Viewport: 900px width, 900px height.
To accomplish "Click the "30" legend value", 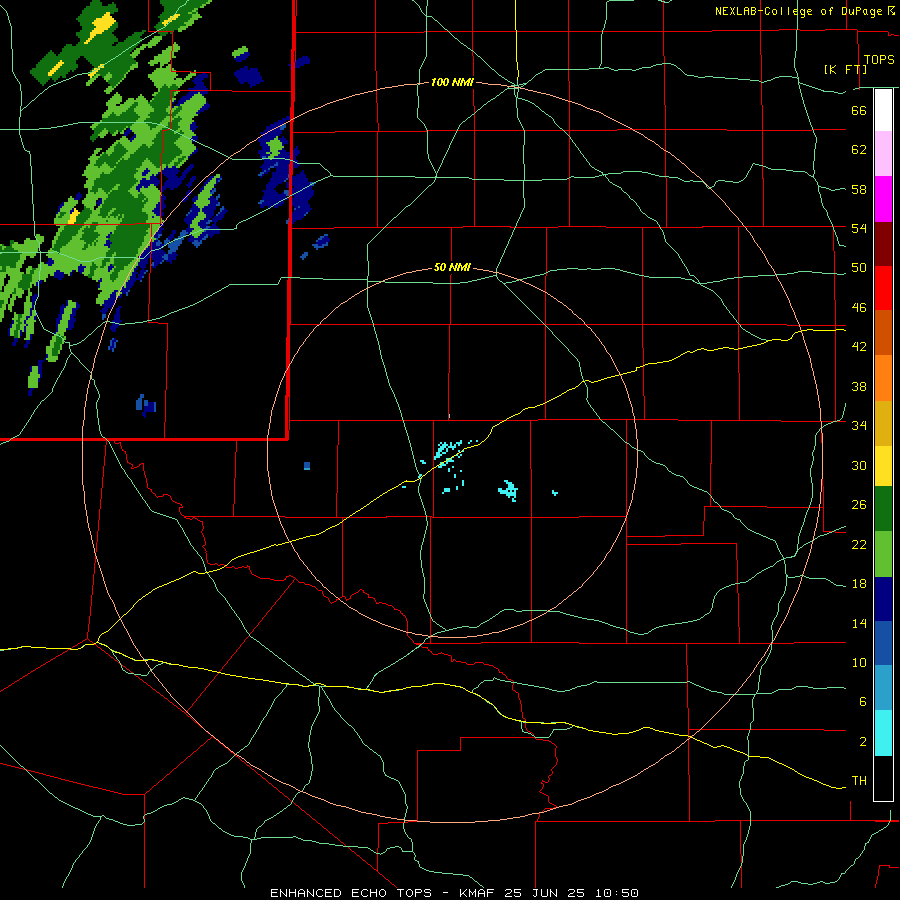I will 859,465.
